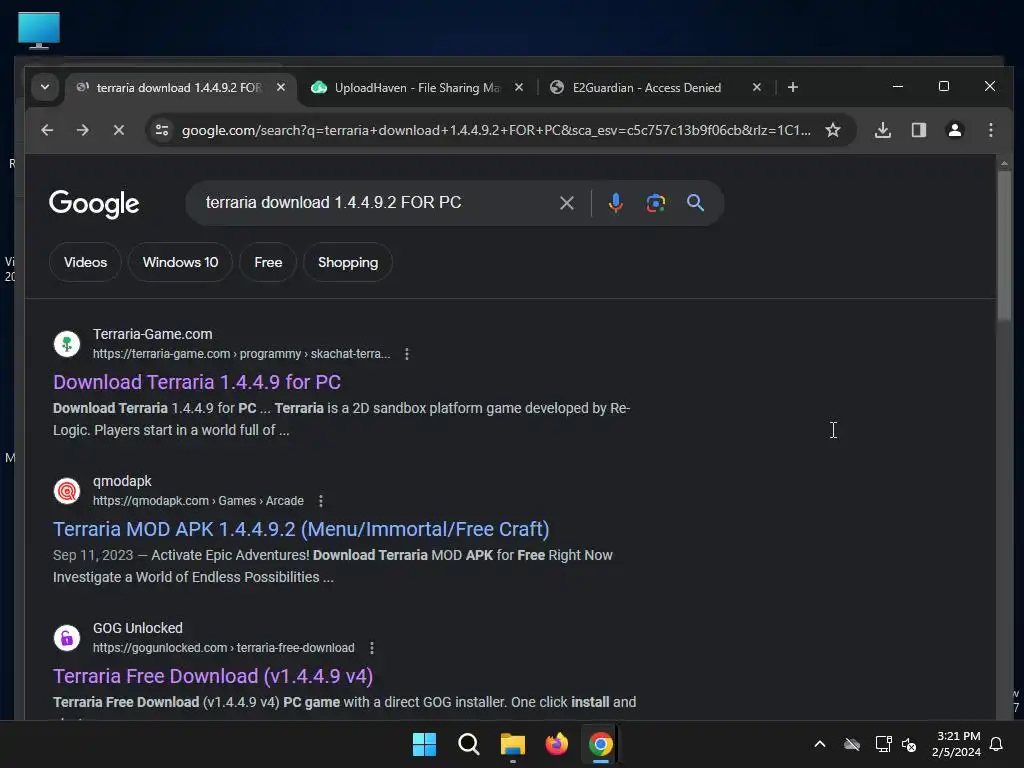
Task: Close the UploadHaven tab
Action: pos(519,87)
